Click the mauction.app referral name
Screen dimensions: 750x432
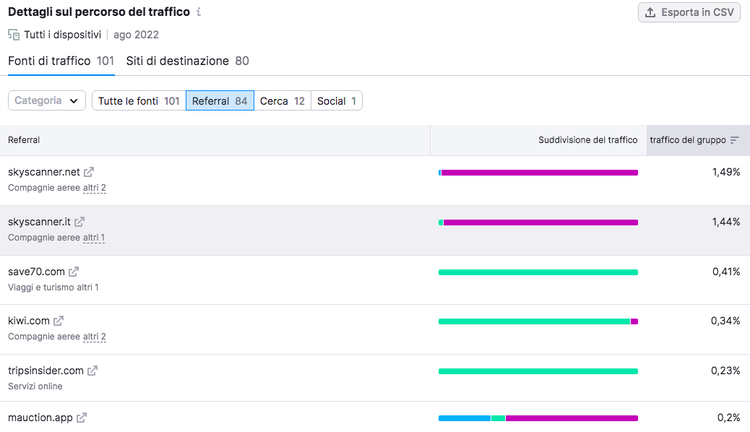click(40, 418)
